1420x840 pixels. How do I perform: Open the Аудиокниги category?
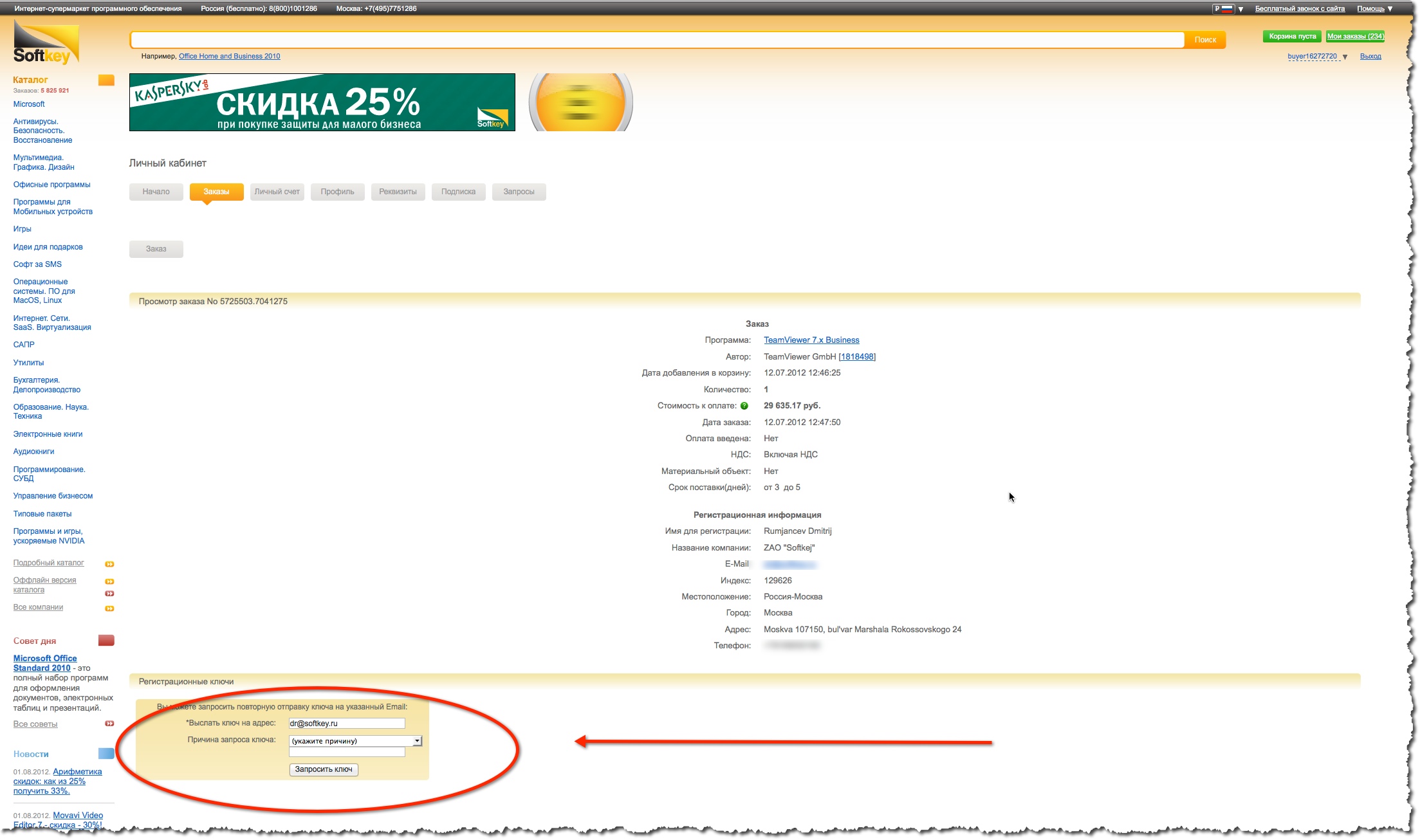(x=33, y=452)
